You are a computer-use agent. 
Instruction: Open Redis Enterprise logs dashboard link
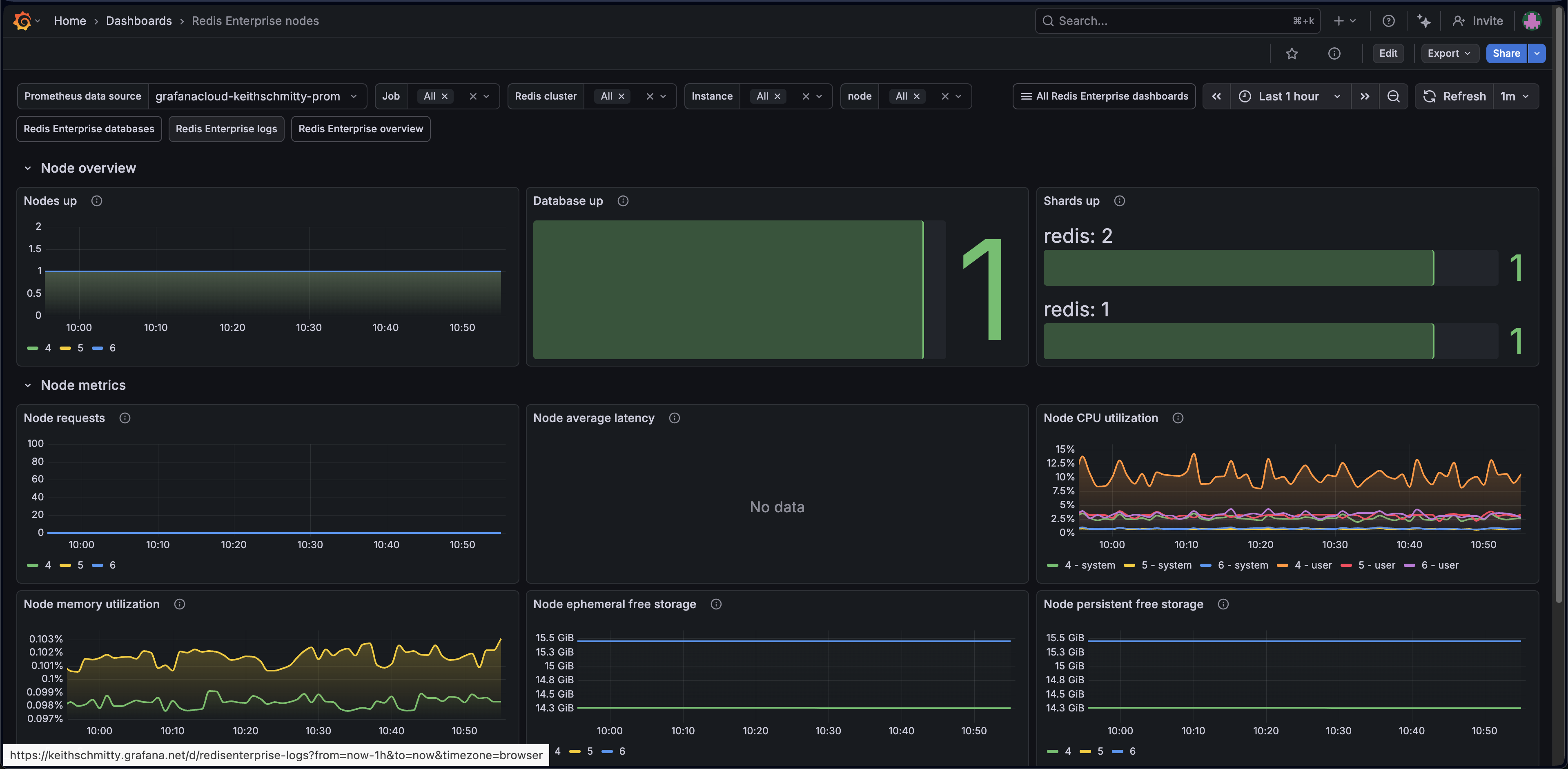coord(227,129)
